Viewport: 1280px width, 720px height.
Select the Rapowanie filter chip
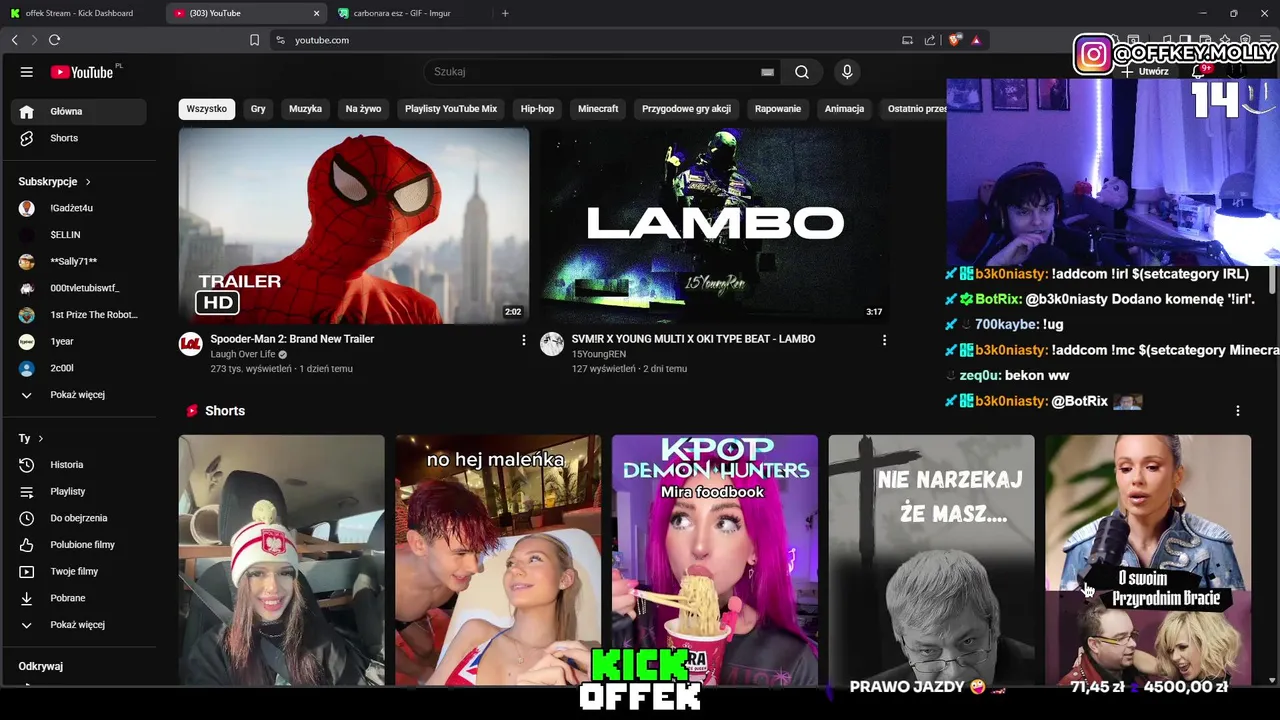pyautogui.click(x=778, y=109)
